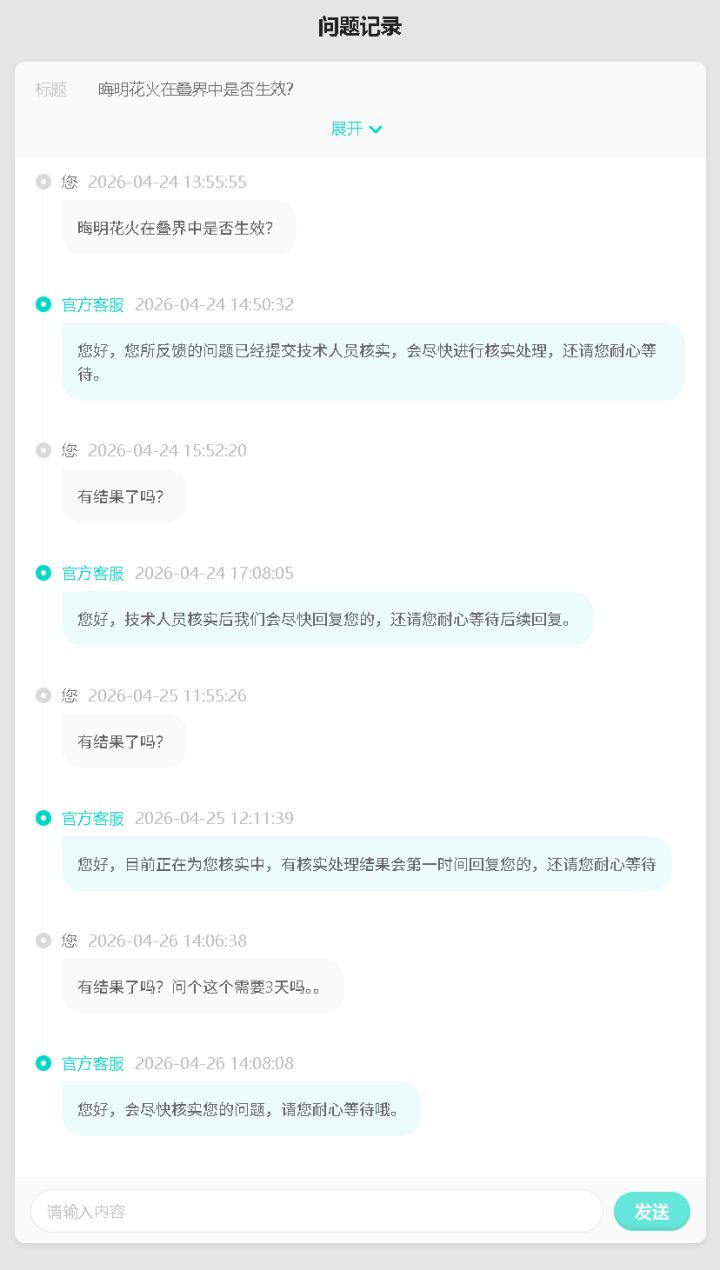The height and width of the screenshot is (1270, 720).
Task: Click the teal marker beside 14:50:32 official reply
Action: tap(43, 304)
